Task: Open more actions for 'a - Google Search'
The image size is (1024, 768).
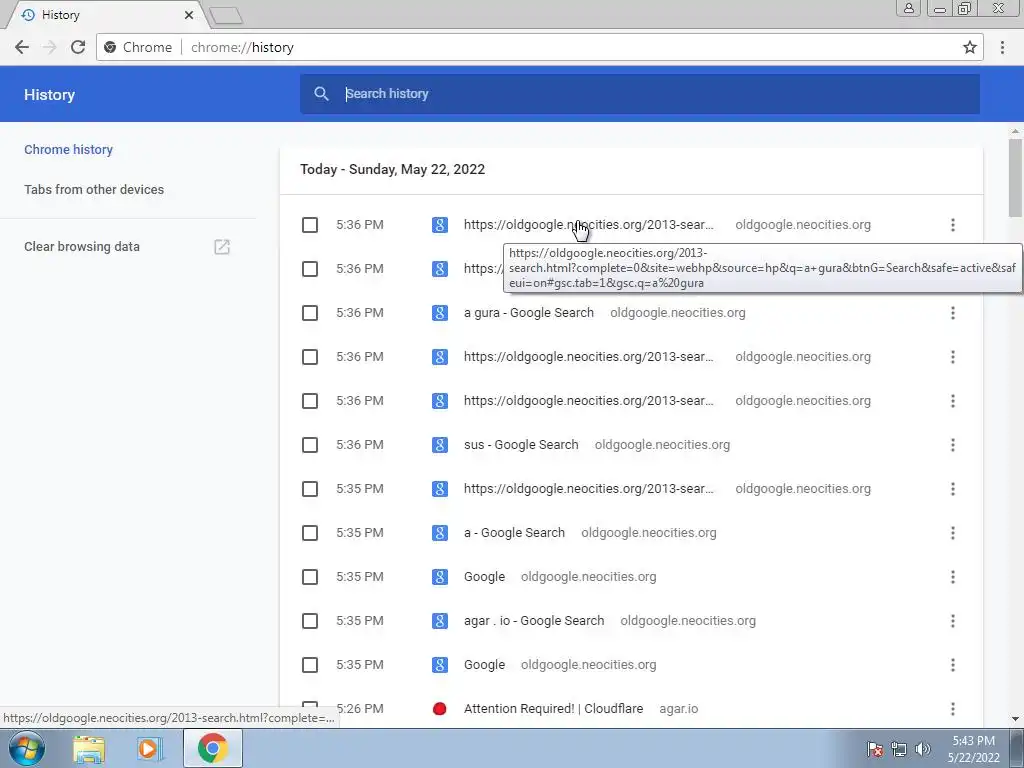Action: (x=953, y=533)
